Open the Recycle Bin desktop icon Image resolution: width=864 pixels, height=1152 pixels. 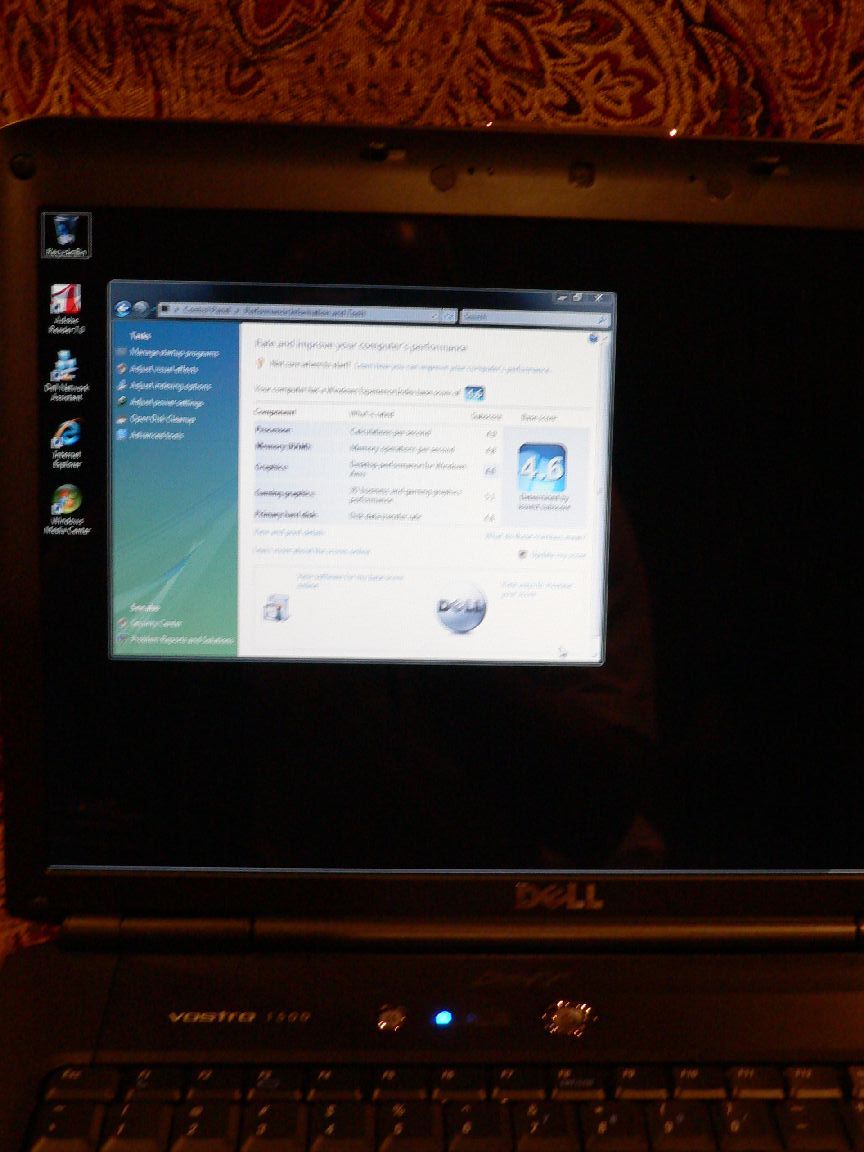[66, 234]
